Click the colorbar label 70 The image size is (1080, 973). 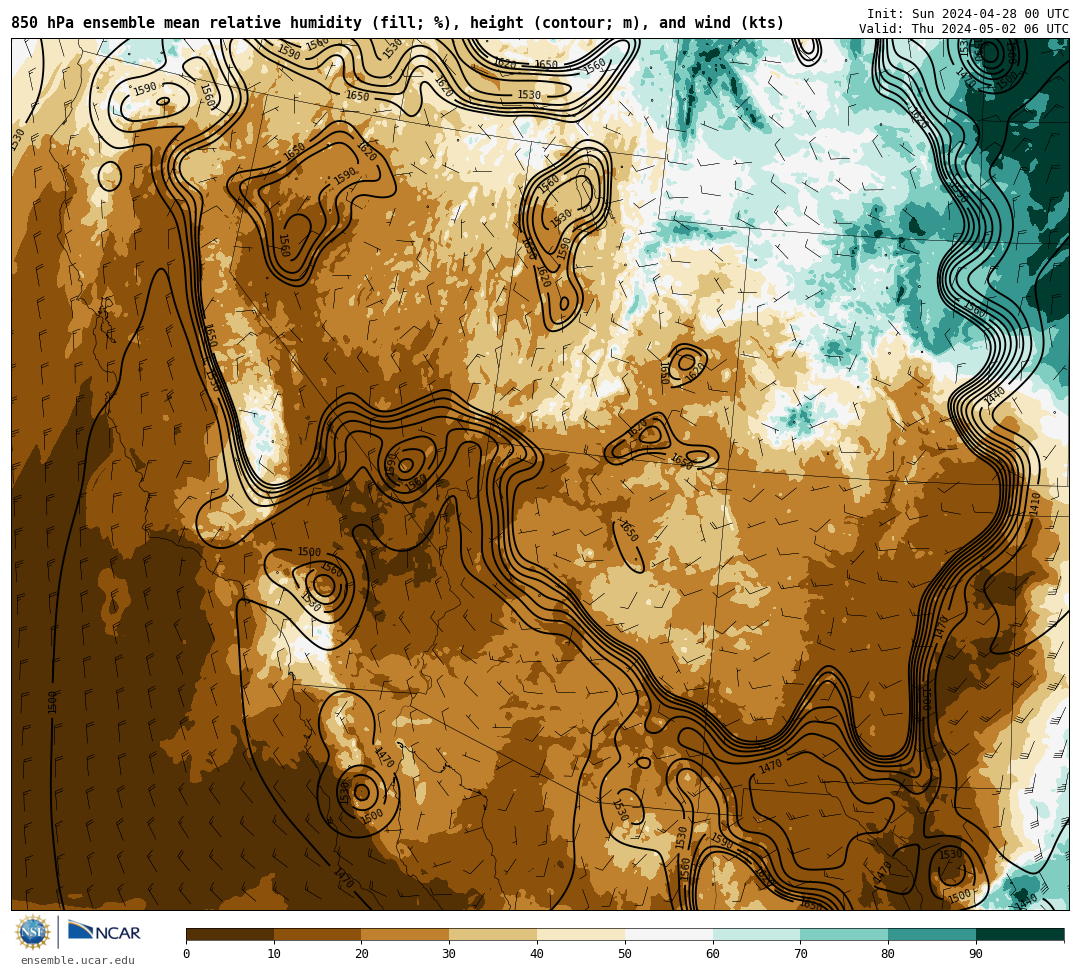pos(800,954)
